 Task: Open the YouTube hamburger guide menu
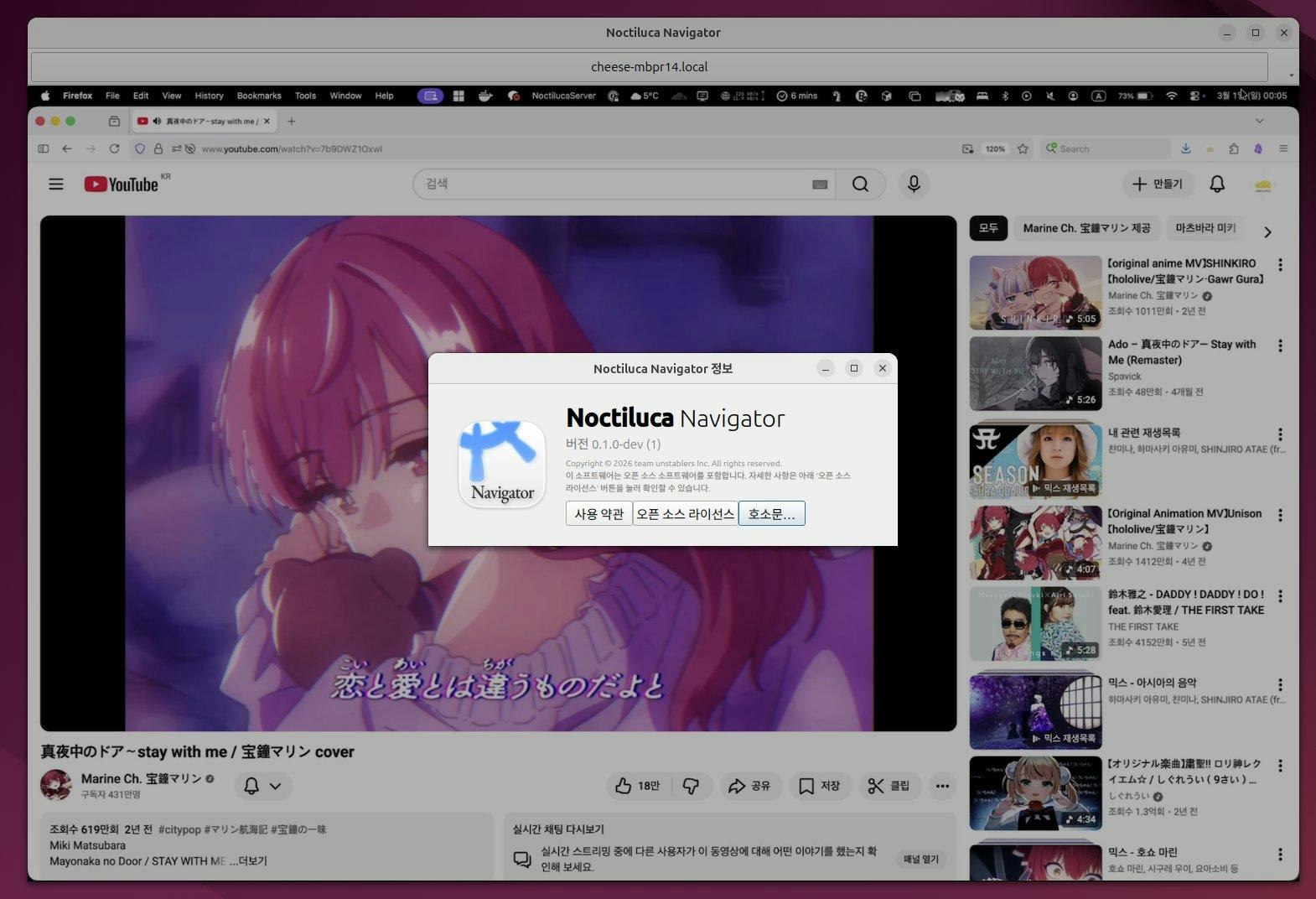[x=56, y=184]
